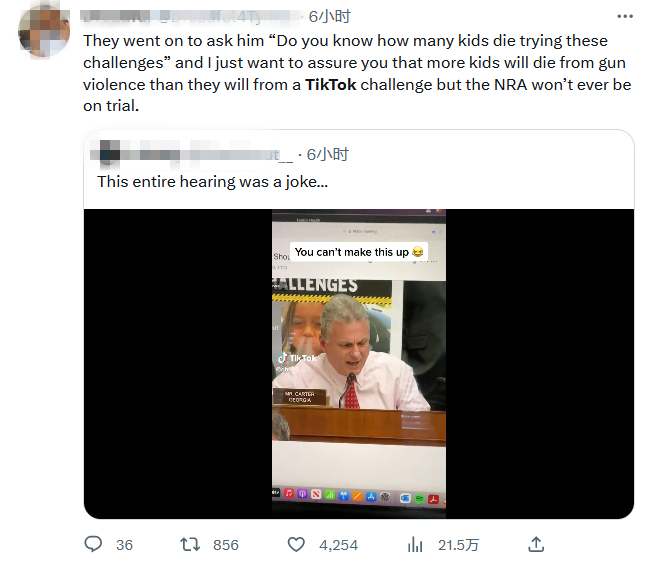The height and width of the screenshot is (562, 652).
Task: Open the main tweet's 6小时 timestamp
Action: point(328,16)
